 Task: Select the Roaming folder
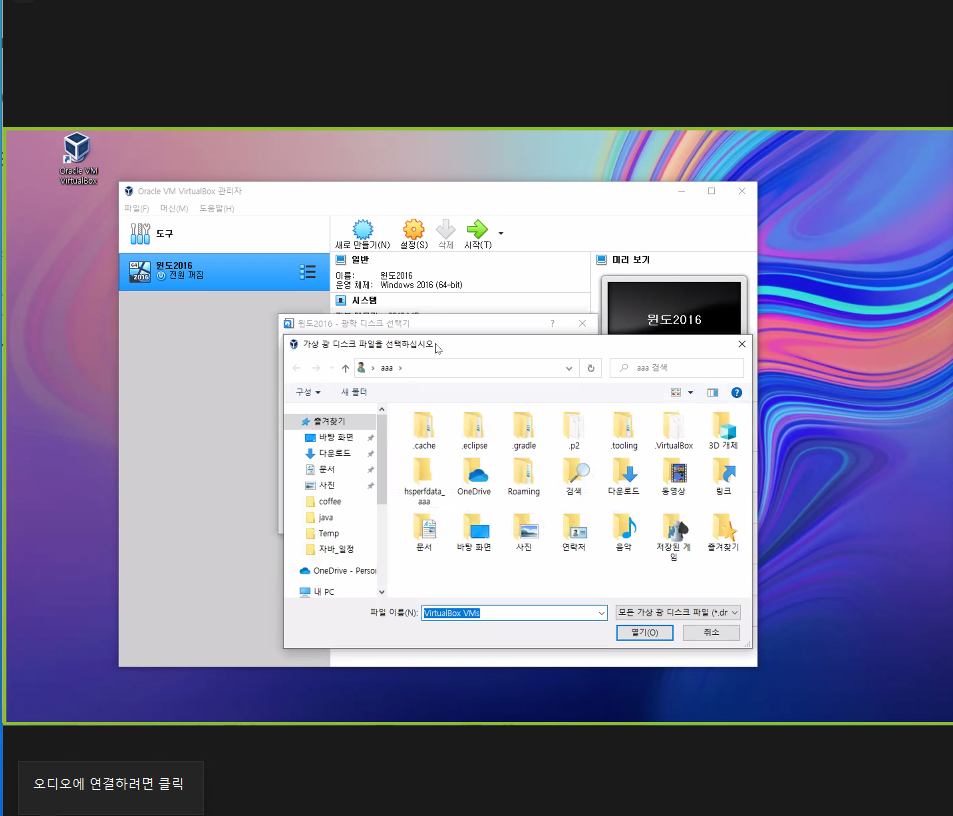click(x=524, y=477)
